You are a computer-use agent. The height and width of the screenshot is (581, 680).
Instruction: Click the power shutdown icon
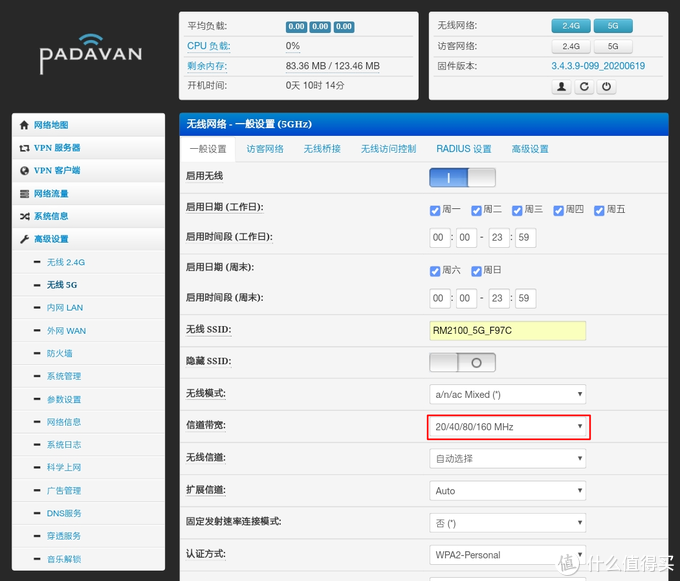pyautogui.click(x=606, y=87)
